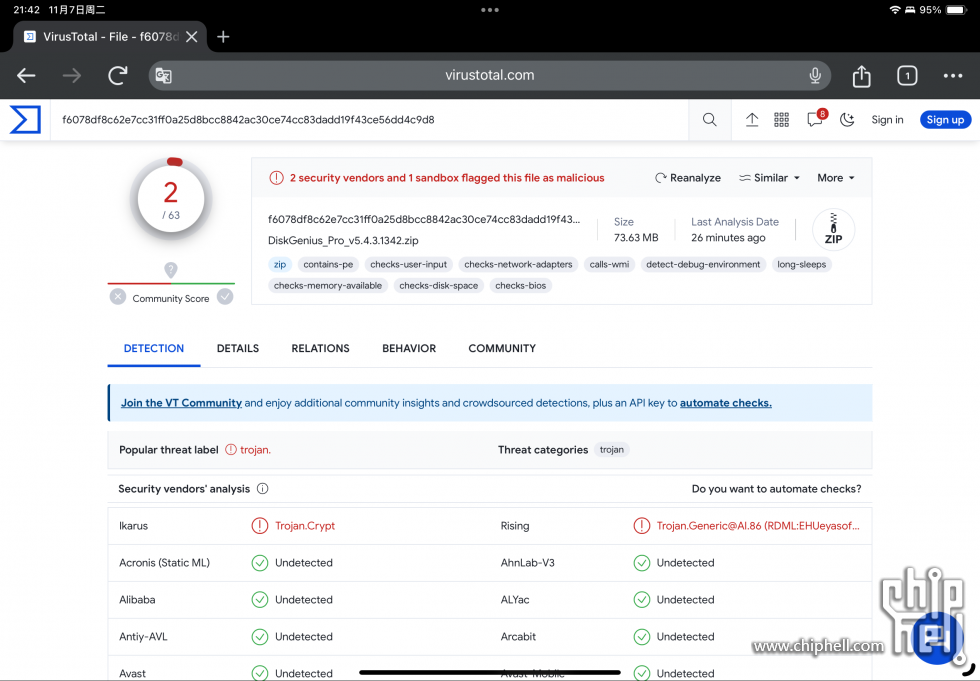The height and width of the screenshot is (681, 980).
Task: Click the AhnLab-V3 vendor name
Action: click(x=528, y=563)
